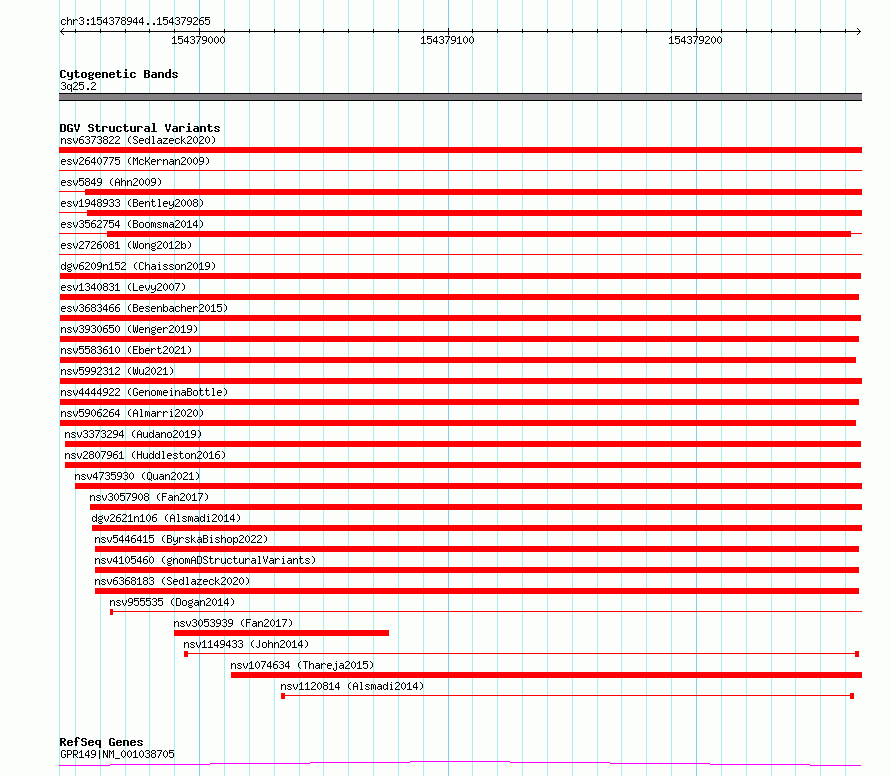The width and height of the screenshot is (890, 776).
Task: Open variant nsv5992312 (Wu2021)
Action: tap(117, 371)
